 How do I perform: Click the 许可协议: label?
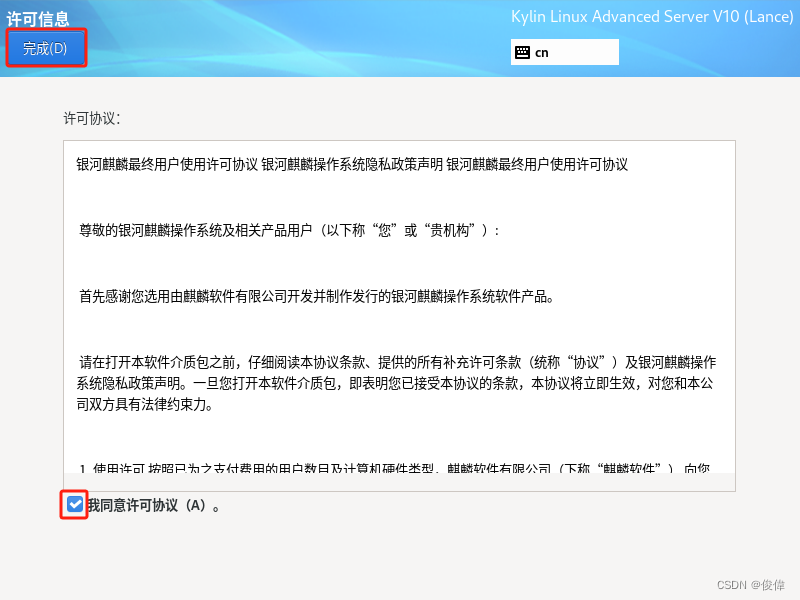click(x=92, y=118)
